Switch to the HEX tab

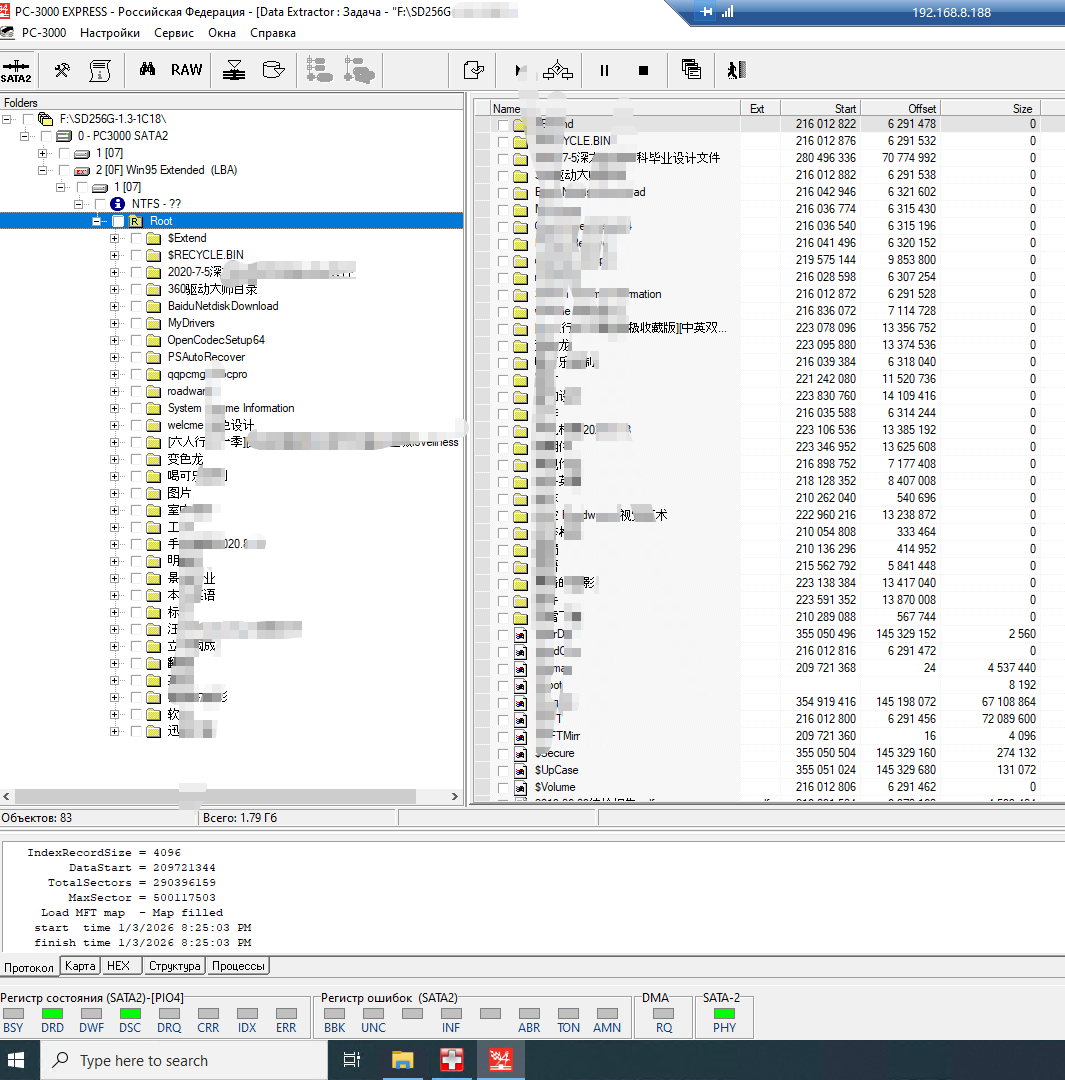point(118,966)
